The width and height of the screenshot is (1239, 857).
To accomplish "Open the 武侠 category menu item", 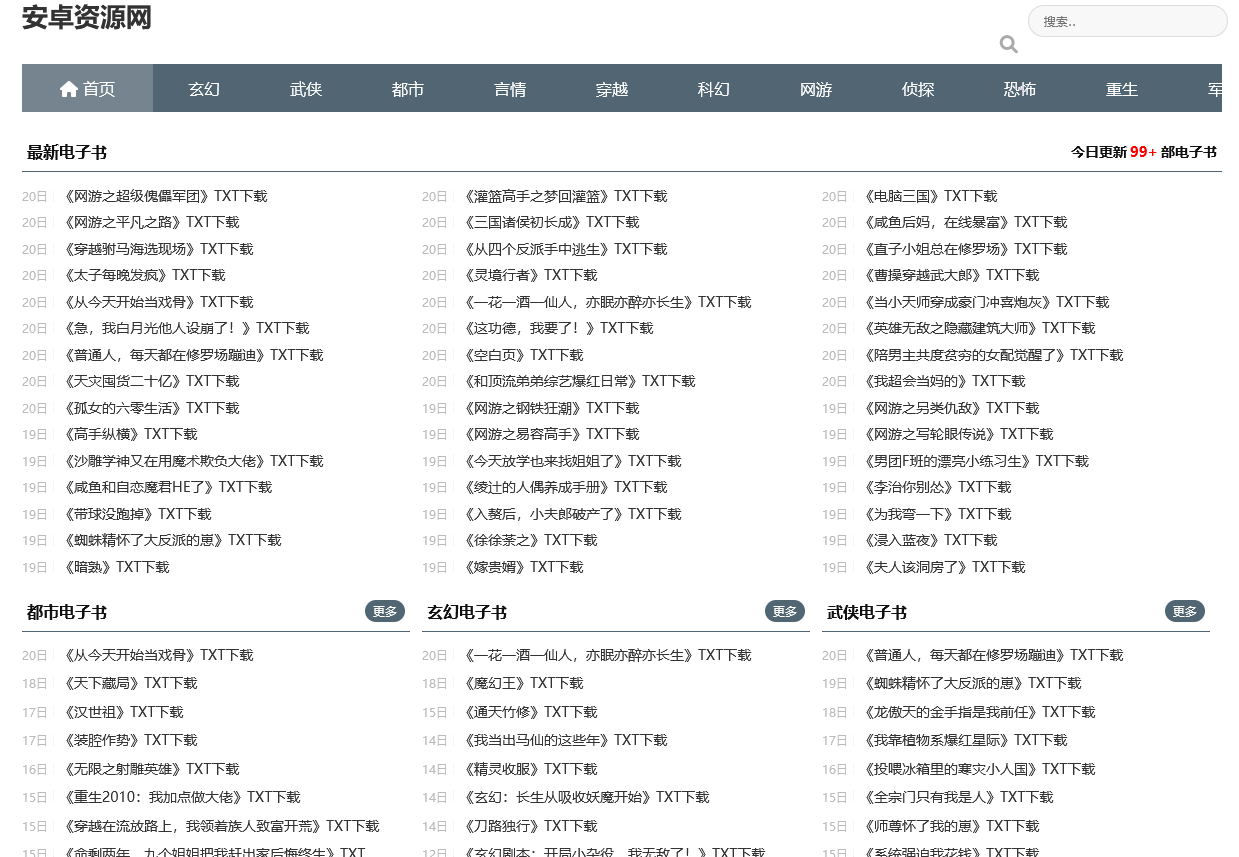I will click(x=306, y=89).
